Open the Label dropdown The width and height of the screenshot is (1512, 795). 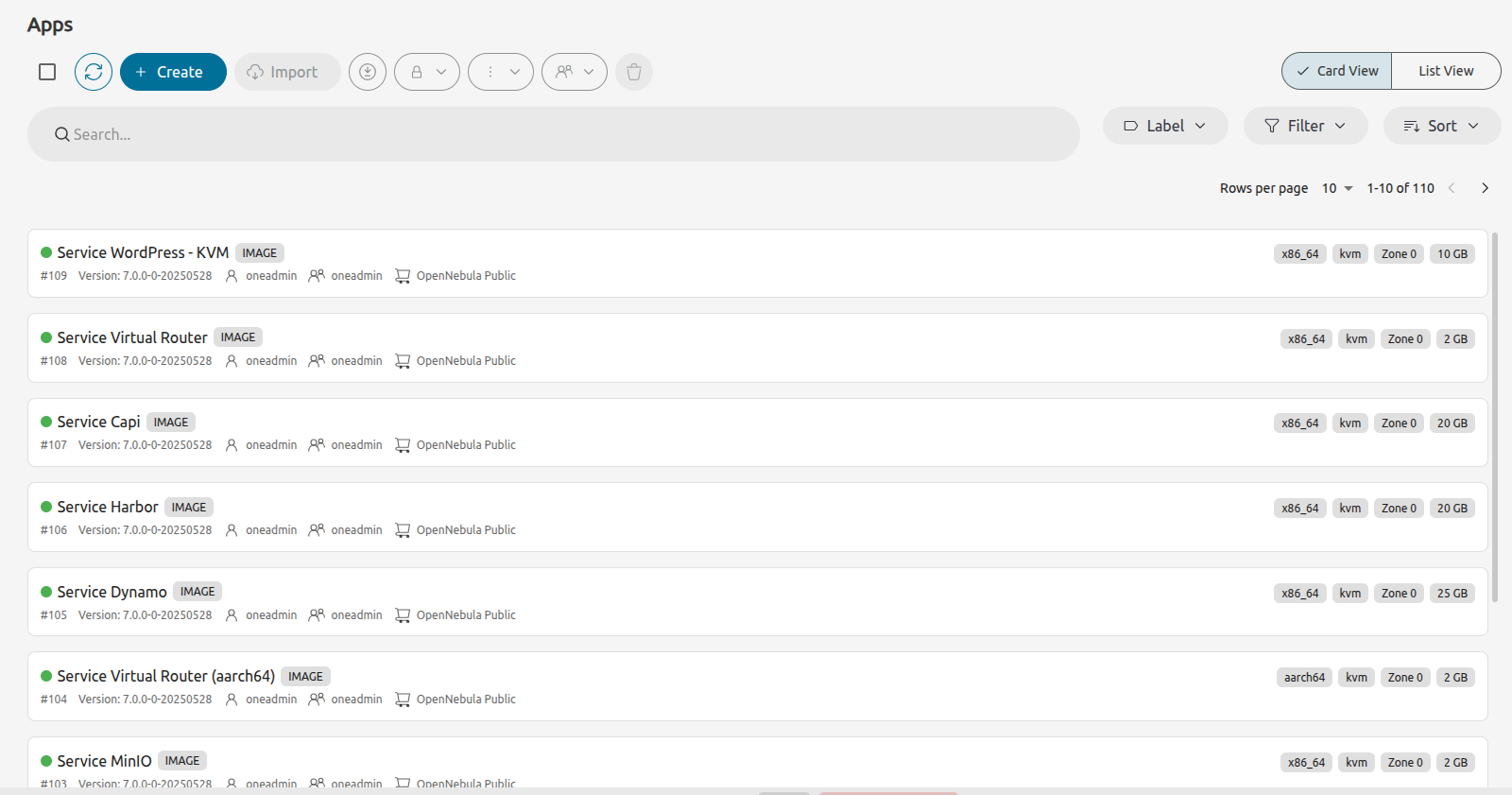[1165, 126]
